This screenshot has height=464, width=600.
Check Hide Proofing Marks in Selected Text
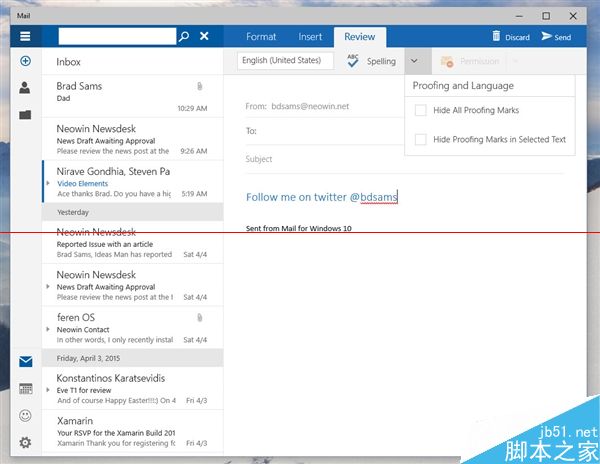tap(421, 139)
